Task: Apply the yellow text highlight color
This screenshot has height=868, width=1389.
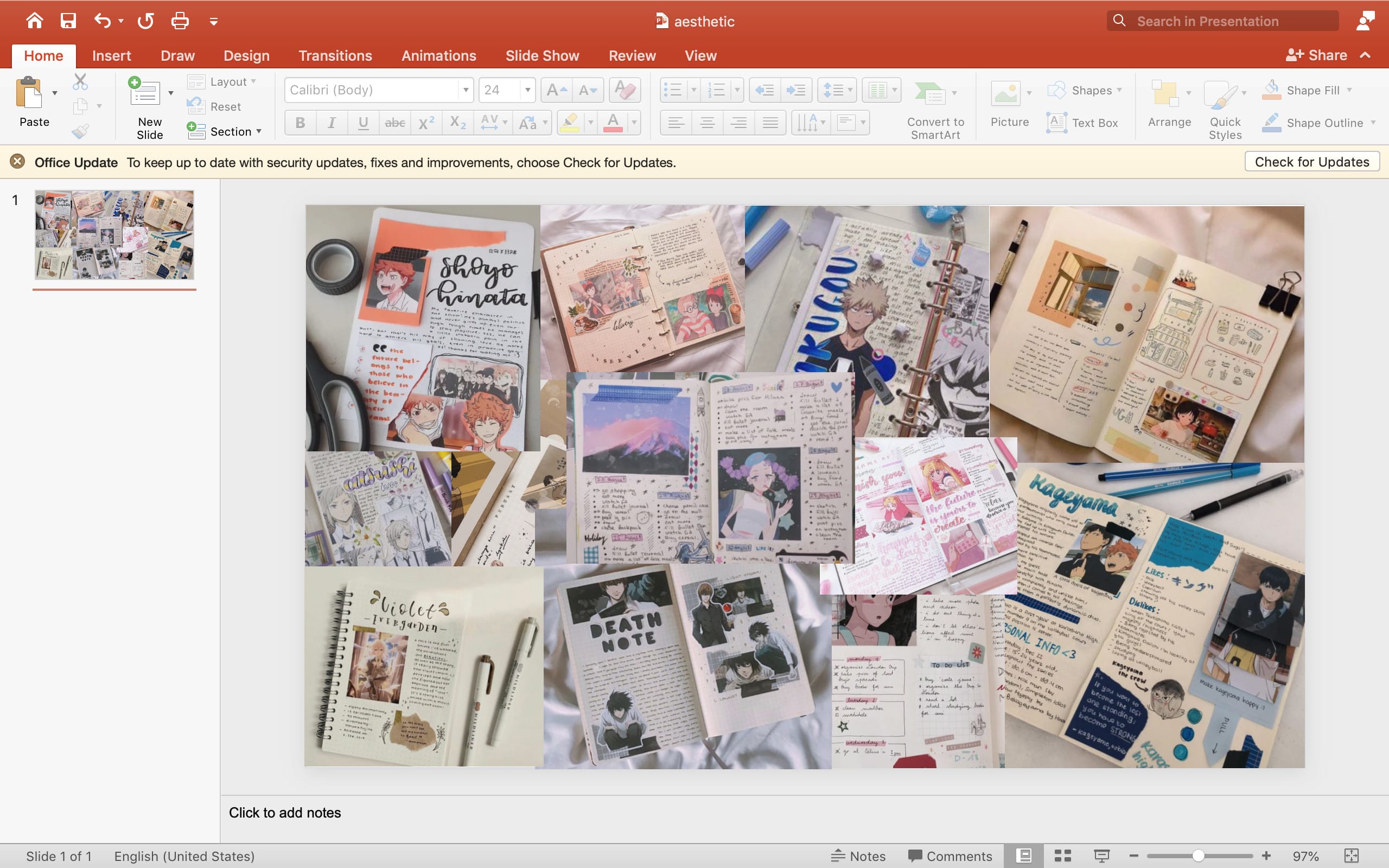Action: pos(569,123)
